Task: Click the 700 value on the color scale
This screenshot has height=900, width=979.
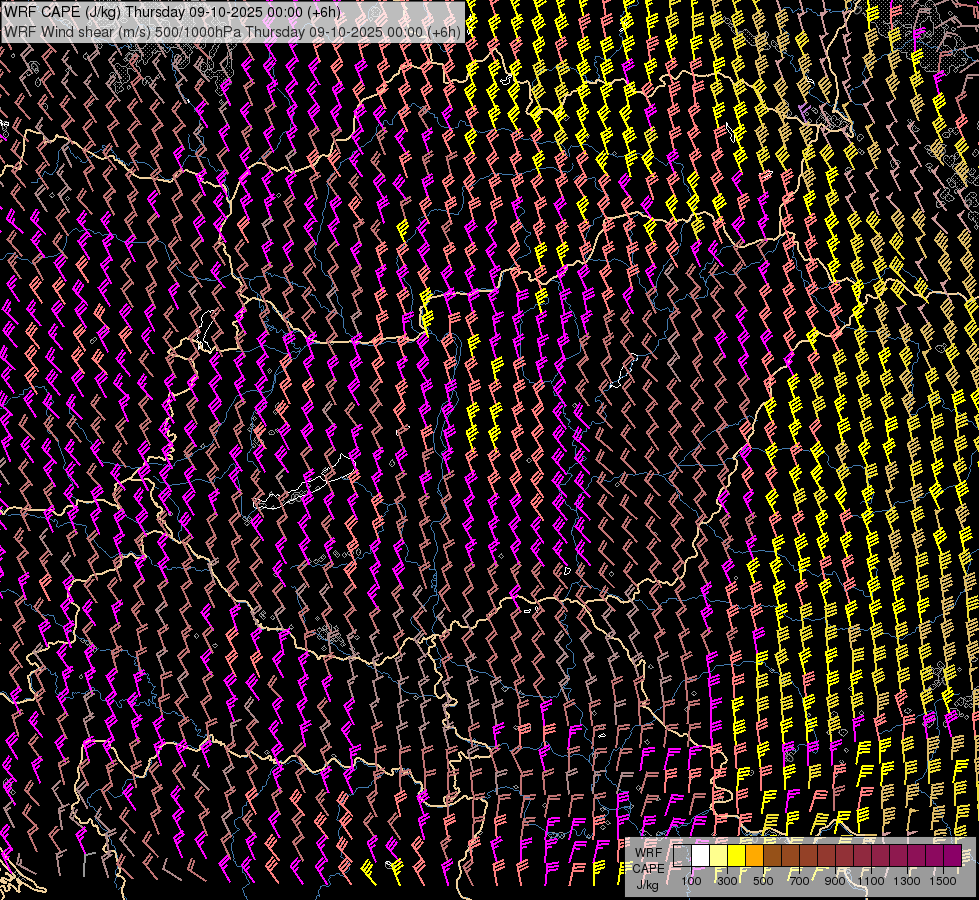Action: [x=799, y=881]
